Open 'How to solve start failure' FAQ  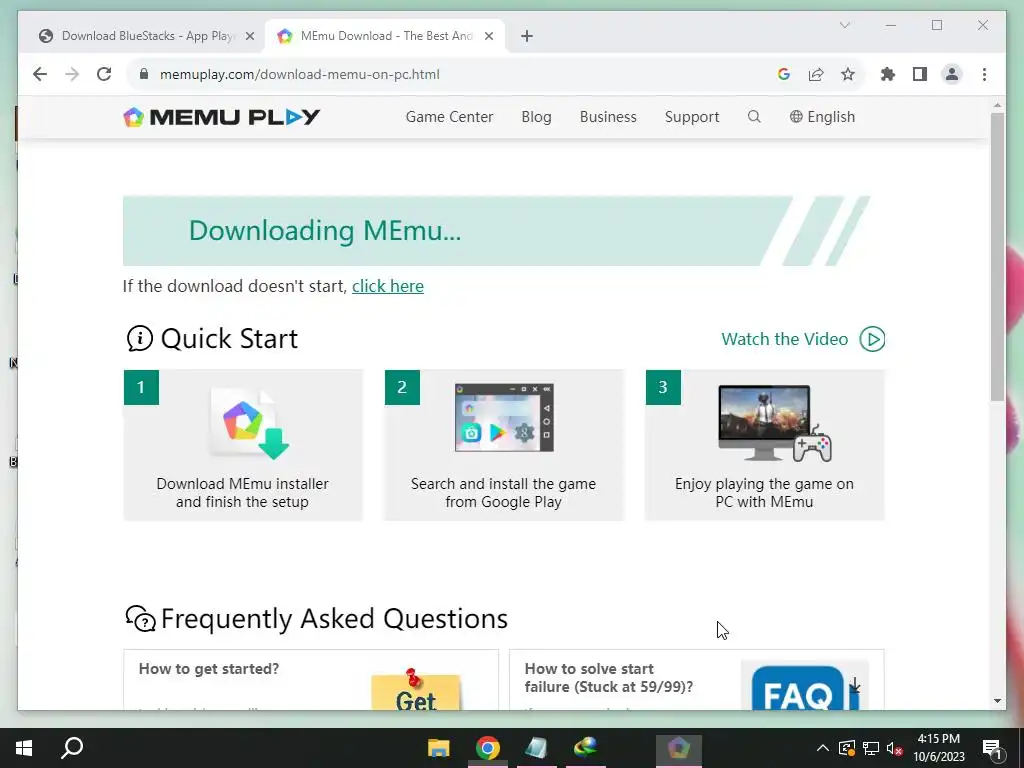coord(696,679)
